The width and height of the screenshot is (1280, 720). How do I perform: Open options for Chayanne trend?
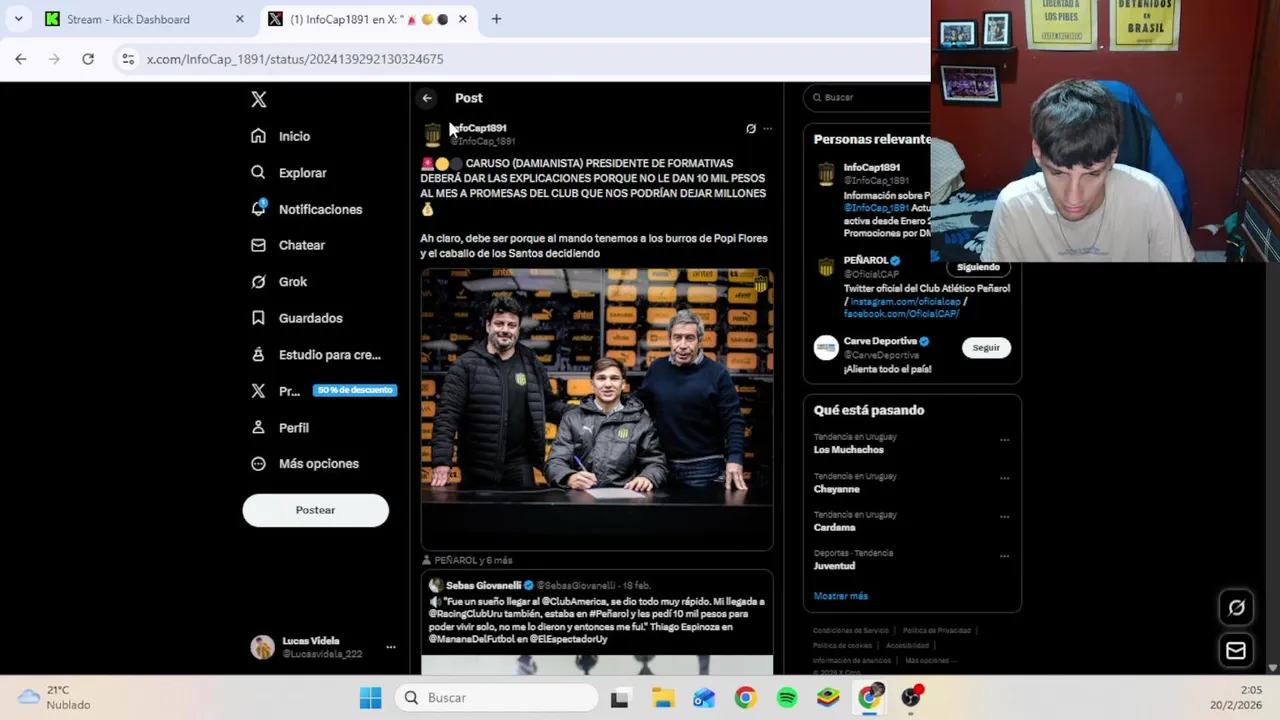(1005, 479)
